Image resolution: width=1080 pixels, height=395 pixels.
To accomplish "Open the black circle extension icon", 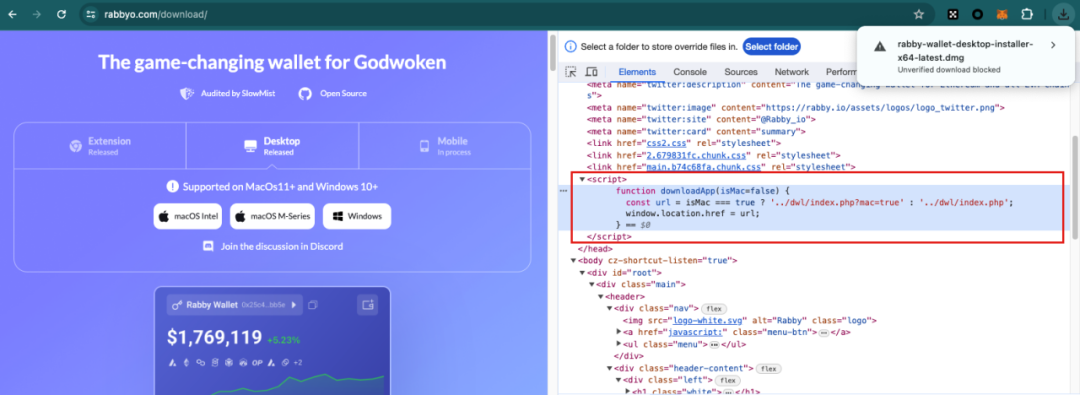I will [977, 14].
